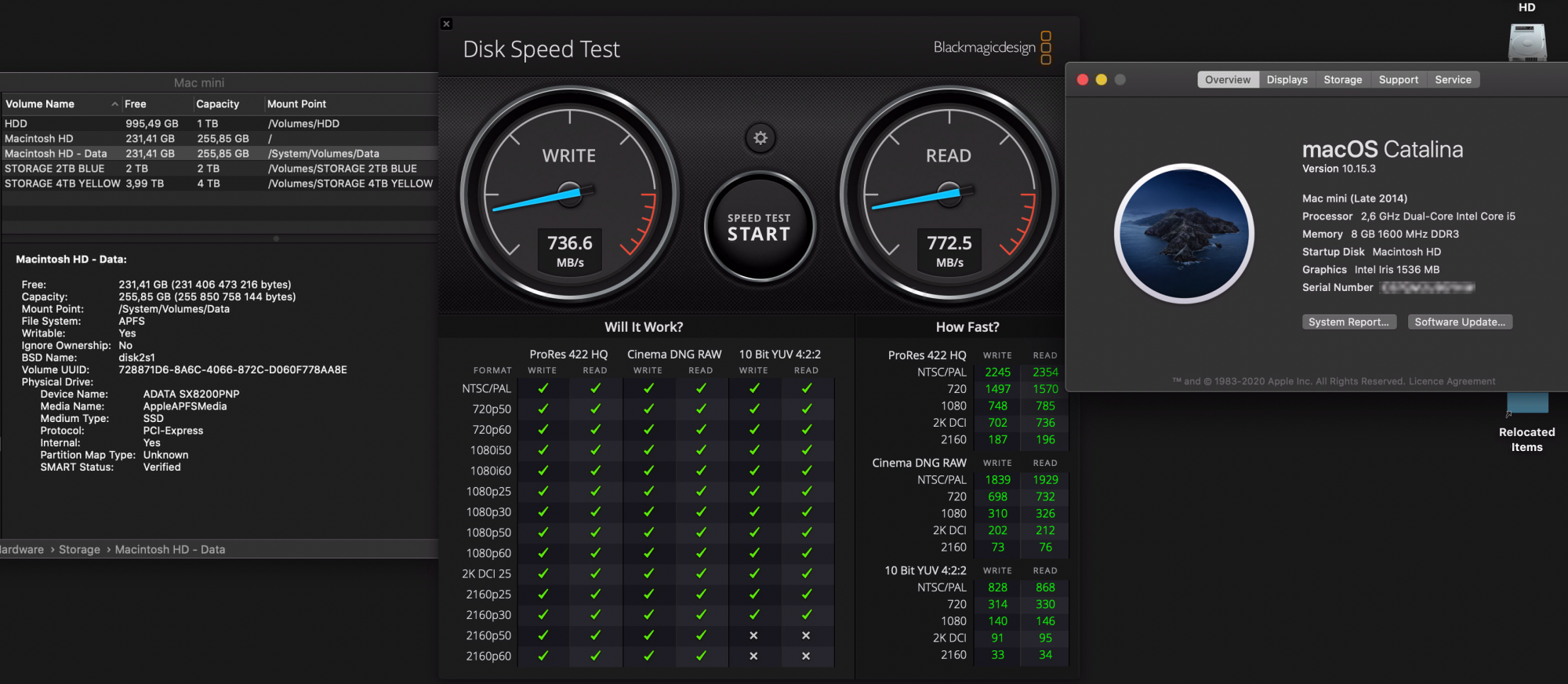
Task: Click the Software Update button
Action: [1459, 322]
